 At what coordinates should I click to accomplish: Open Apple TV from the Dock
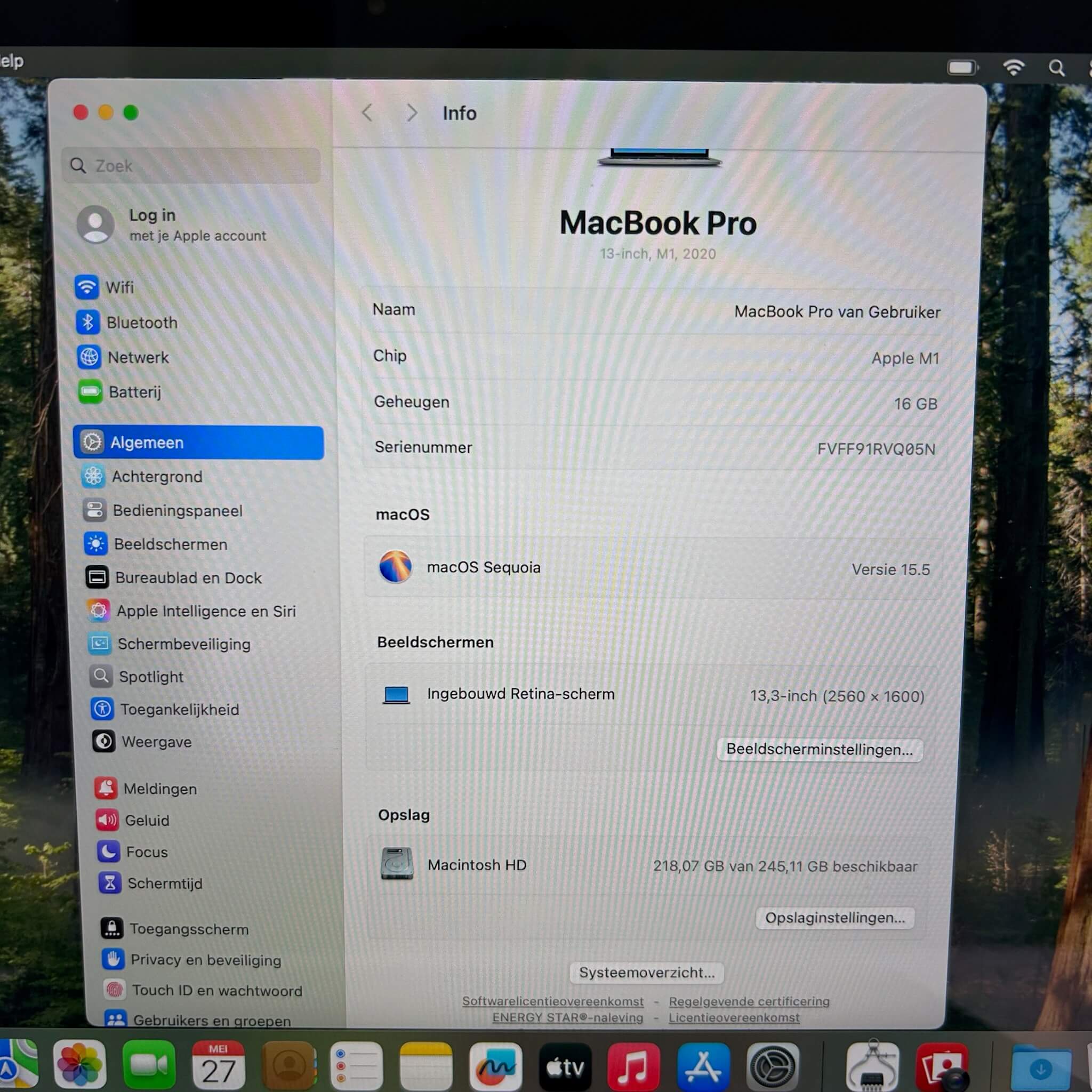tap(565, 1067)
